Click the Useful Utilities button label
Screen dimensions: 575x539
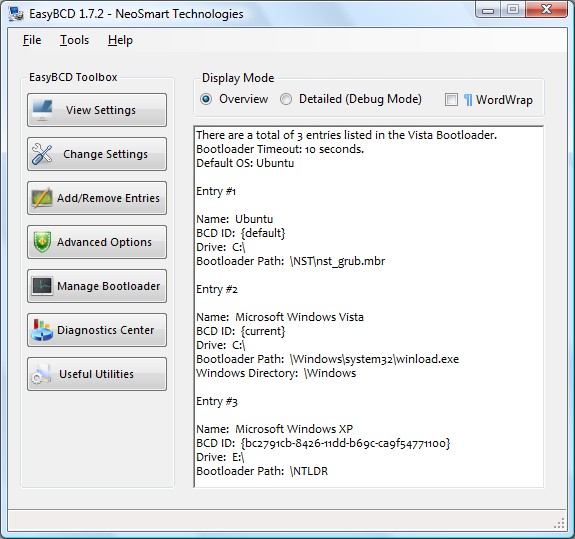(96, 374)
